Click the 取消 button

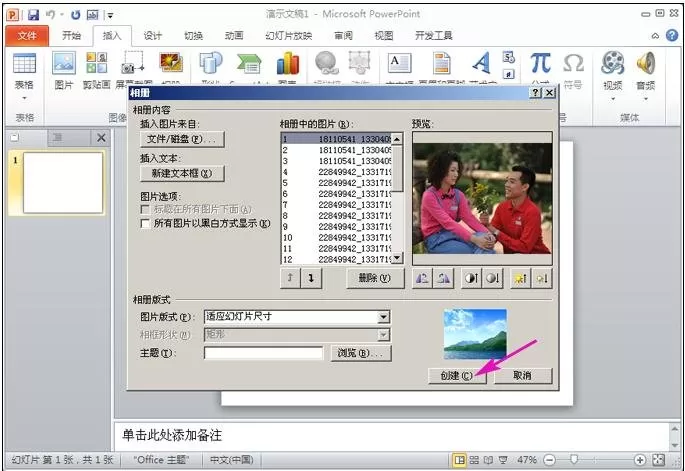click(523, 376)
